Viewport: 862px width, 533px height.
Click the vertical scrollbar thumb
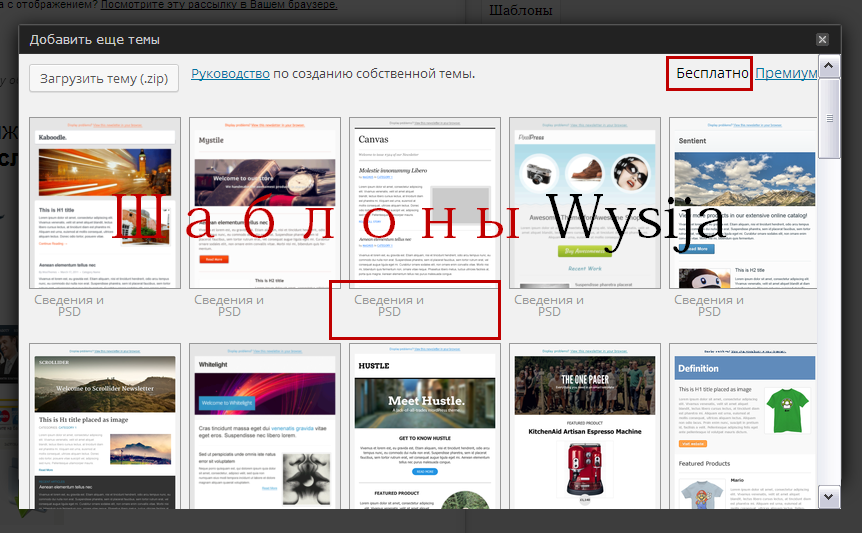829,119
